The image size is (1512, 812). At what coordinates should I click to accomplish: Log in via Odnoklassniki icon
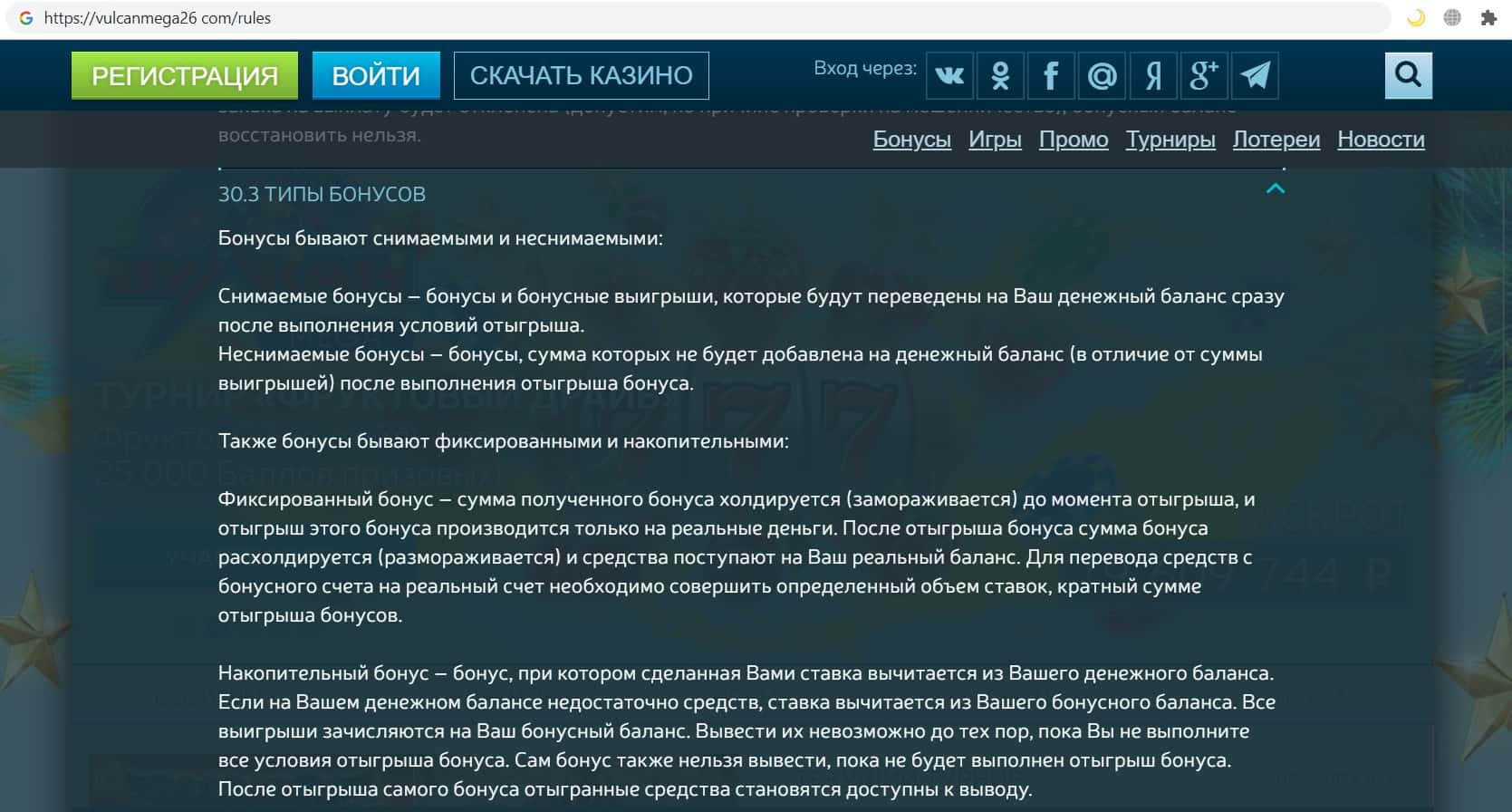tap(1000, 75)
